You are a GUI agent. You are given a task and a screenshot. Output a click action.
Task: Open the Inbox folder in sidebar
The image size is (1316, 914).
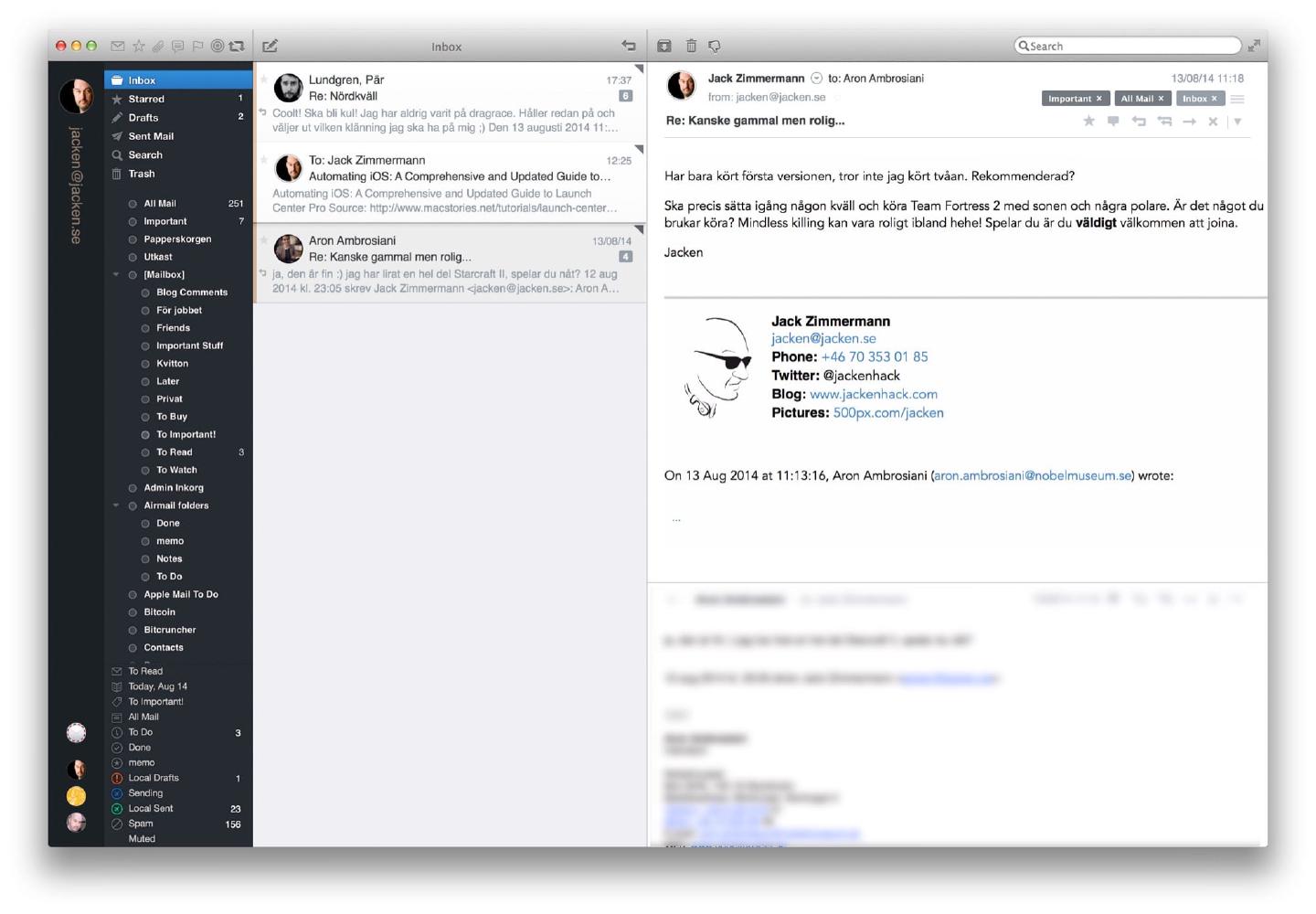click(178, 80)
